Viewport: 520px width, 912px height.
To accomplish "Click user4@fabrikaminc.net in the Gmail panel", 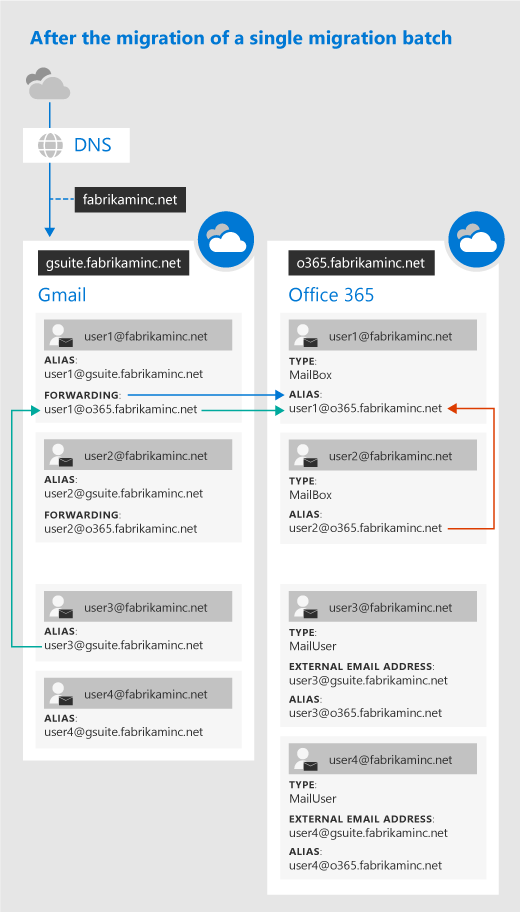I will pyautogui.click(x=145, y=694).
